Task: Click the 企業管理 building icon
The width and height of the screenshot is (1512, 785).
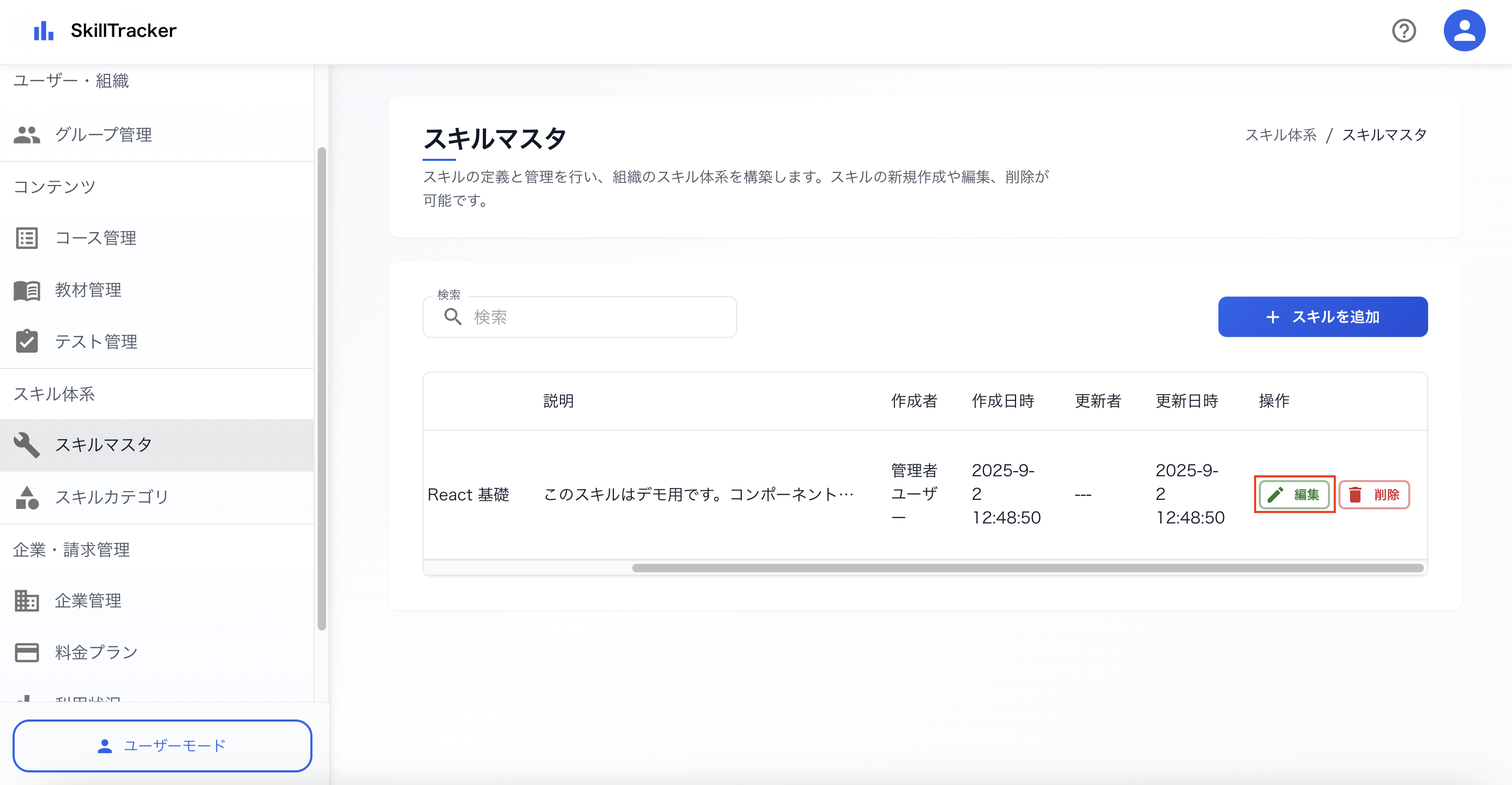Action: point(26,600)
